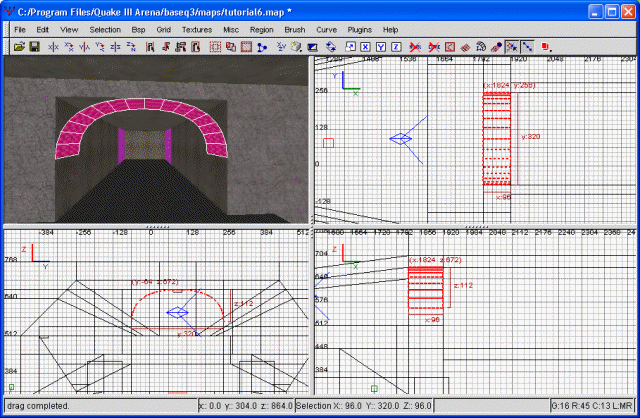
Task: Toggle the X scale lock button
Action: click(x=366, y=47)
